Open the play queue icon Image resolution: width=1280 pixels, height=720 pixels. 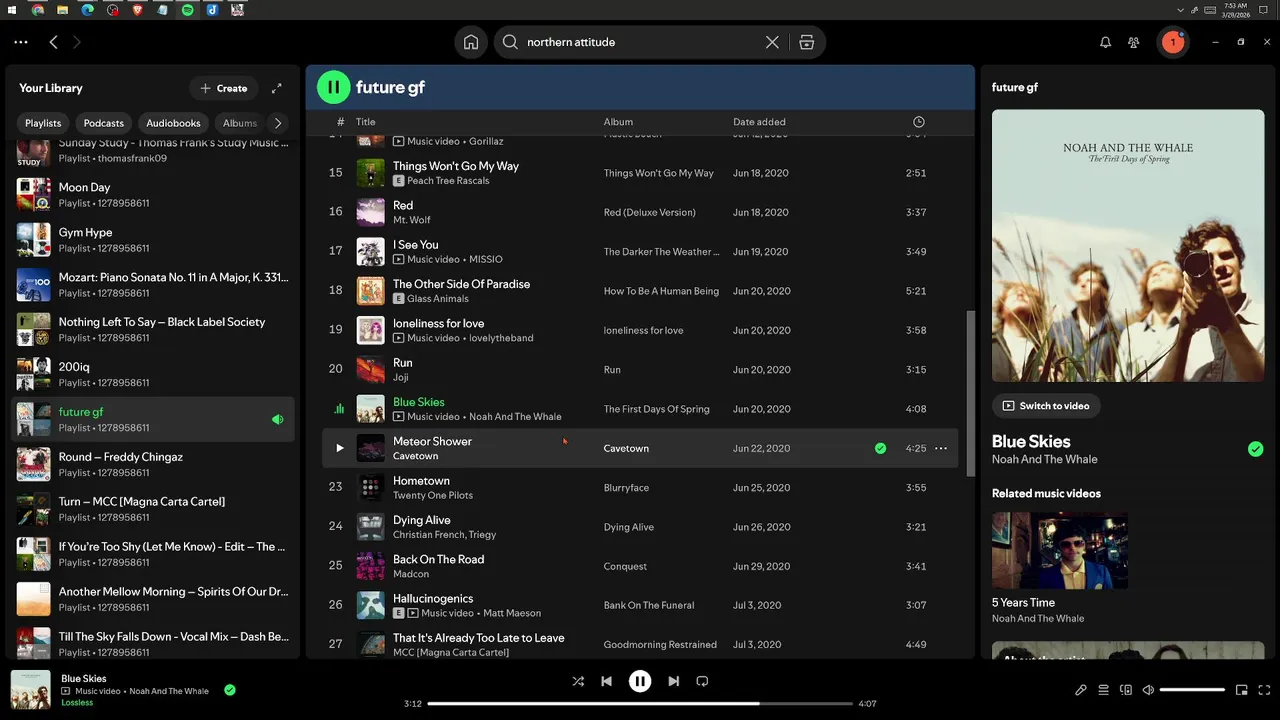1104,690
